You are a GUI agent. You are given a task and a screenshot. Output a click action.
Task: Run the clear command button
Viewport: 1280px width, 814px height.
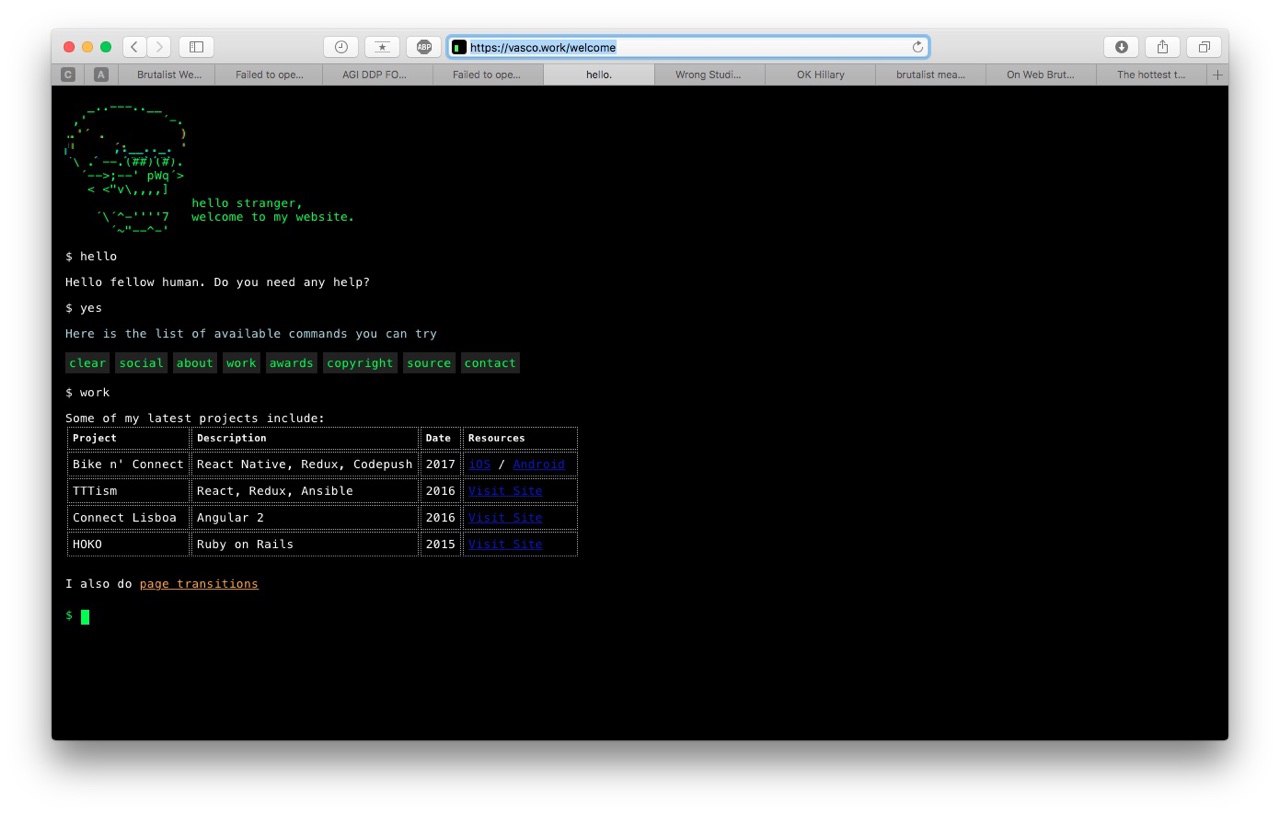tap(88, 363)
